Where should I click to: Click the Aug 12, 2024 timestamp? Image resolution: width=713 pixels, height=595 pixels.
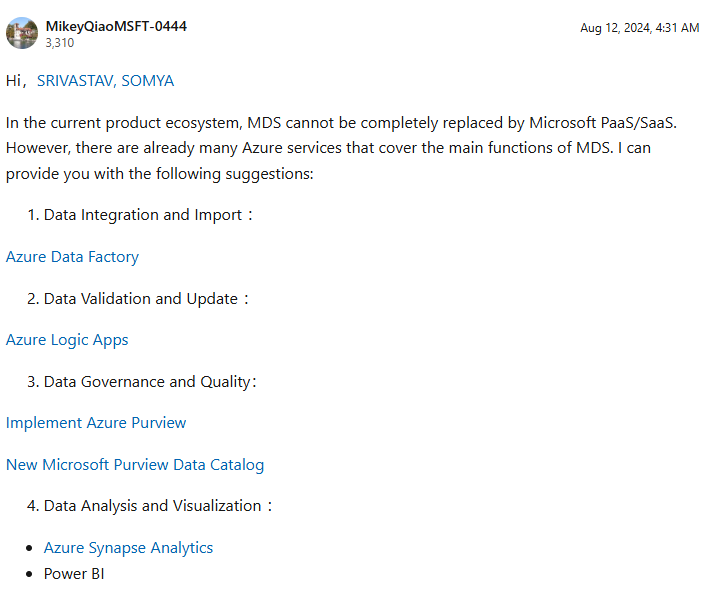tap(639, 28)
